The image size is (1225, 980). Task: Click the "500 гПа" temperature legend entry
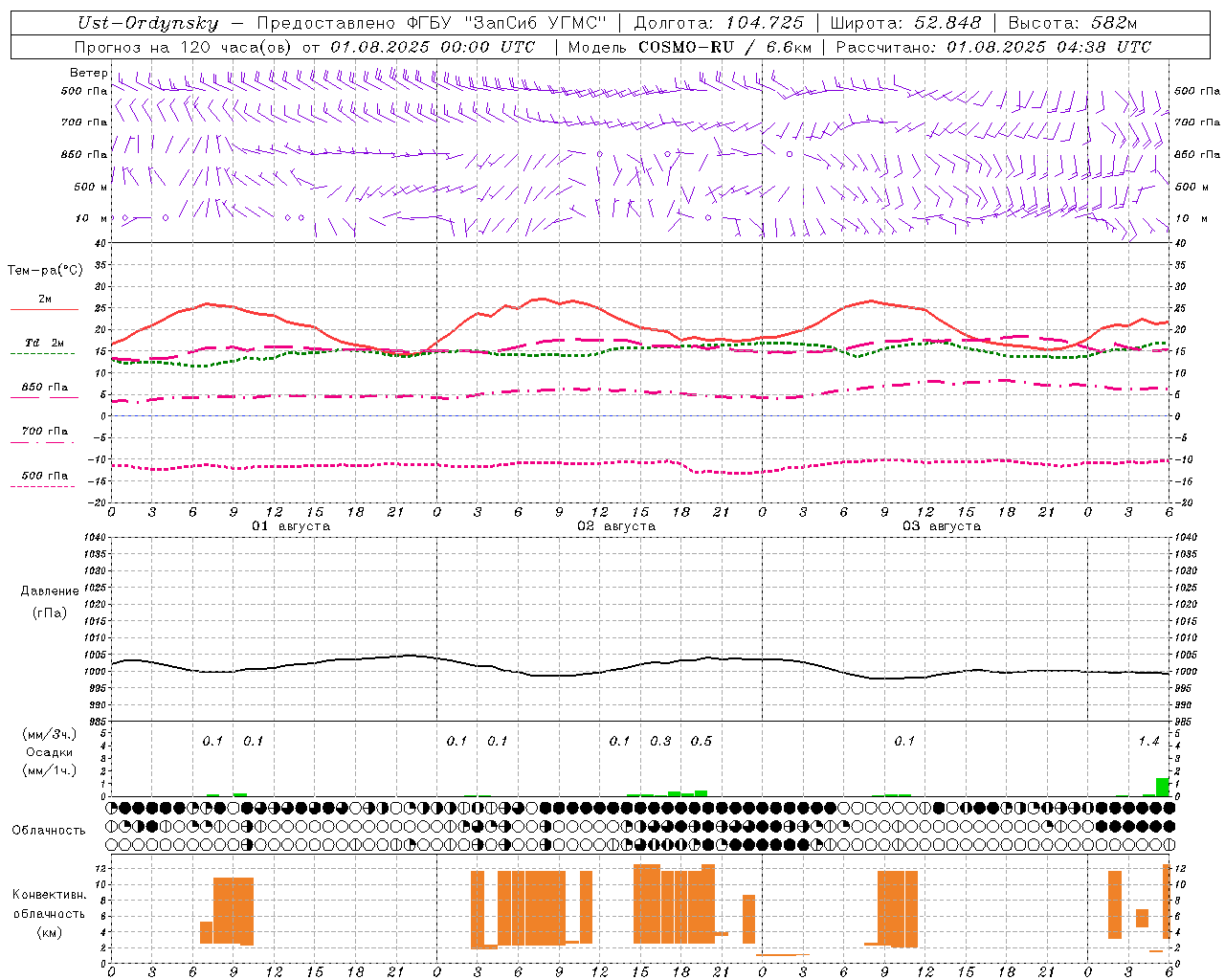click(44, 476)
